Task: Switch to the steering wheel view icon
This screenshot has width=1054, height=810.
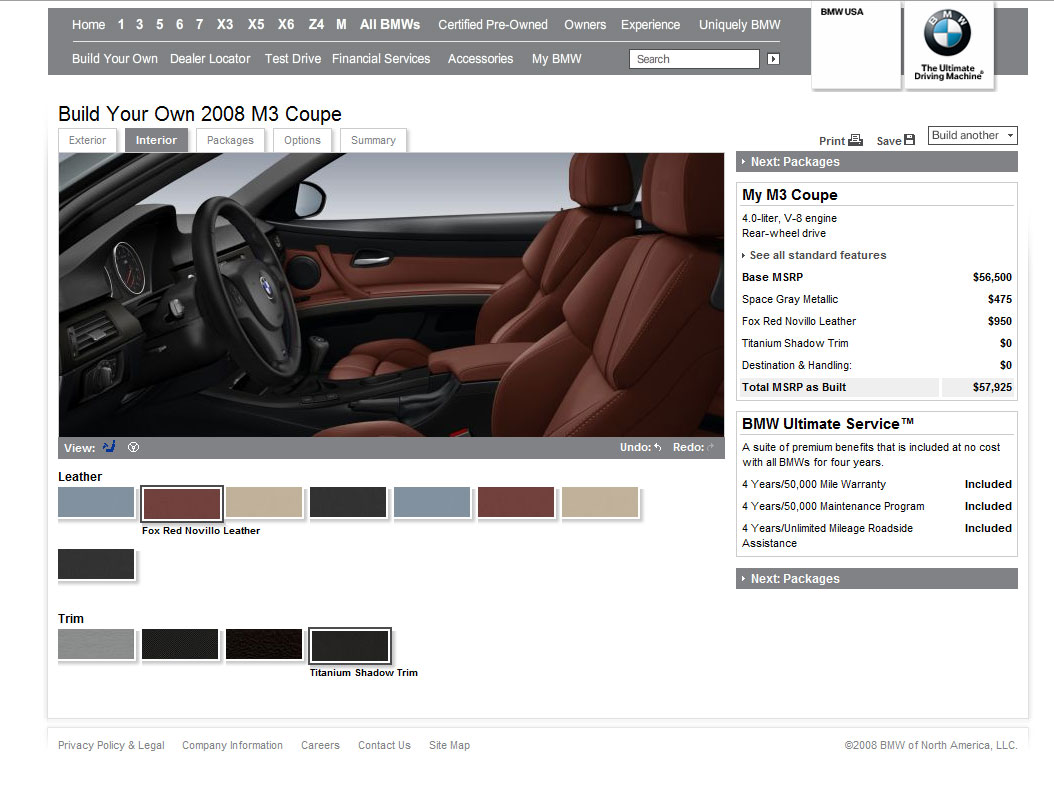Action: [134, 447]
